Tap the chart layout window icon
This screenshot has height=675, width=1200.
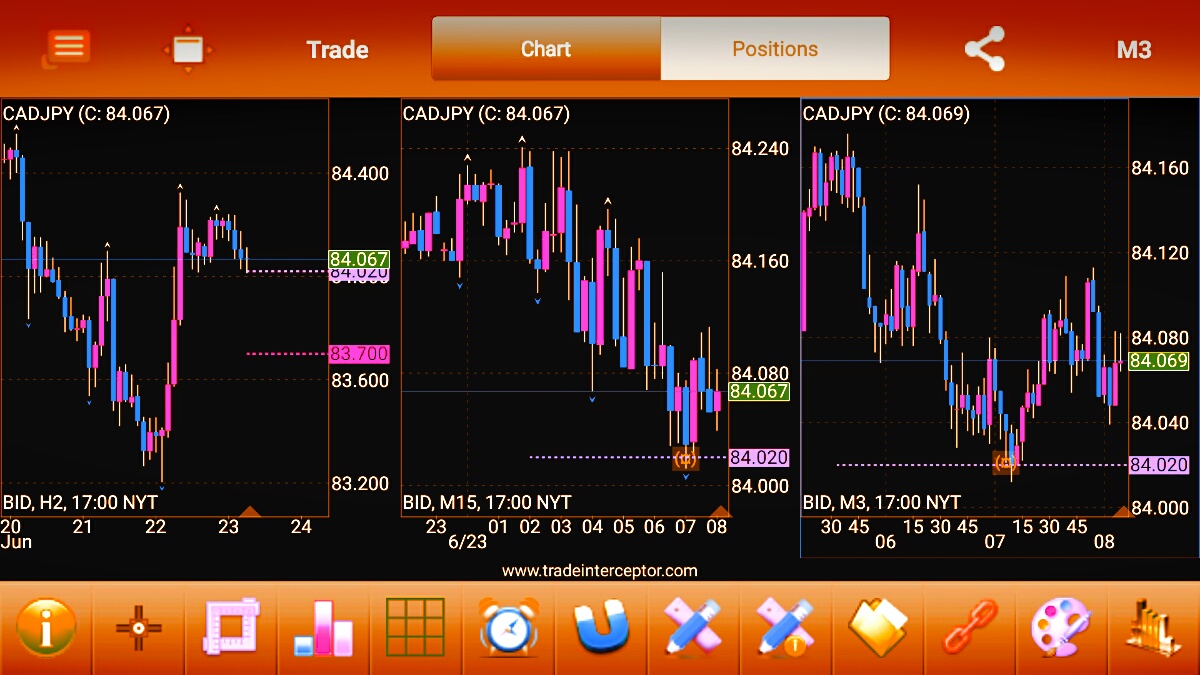187,49
